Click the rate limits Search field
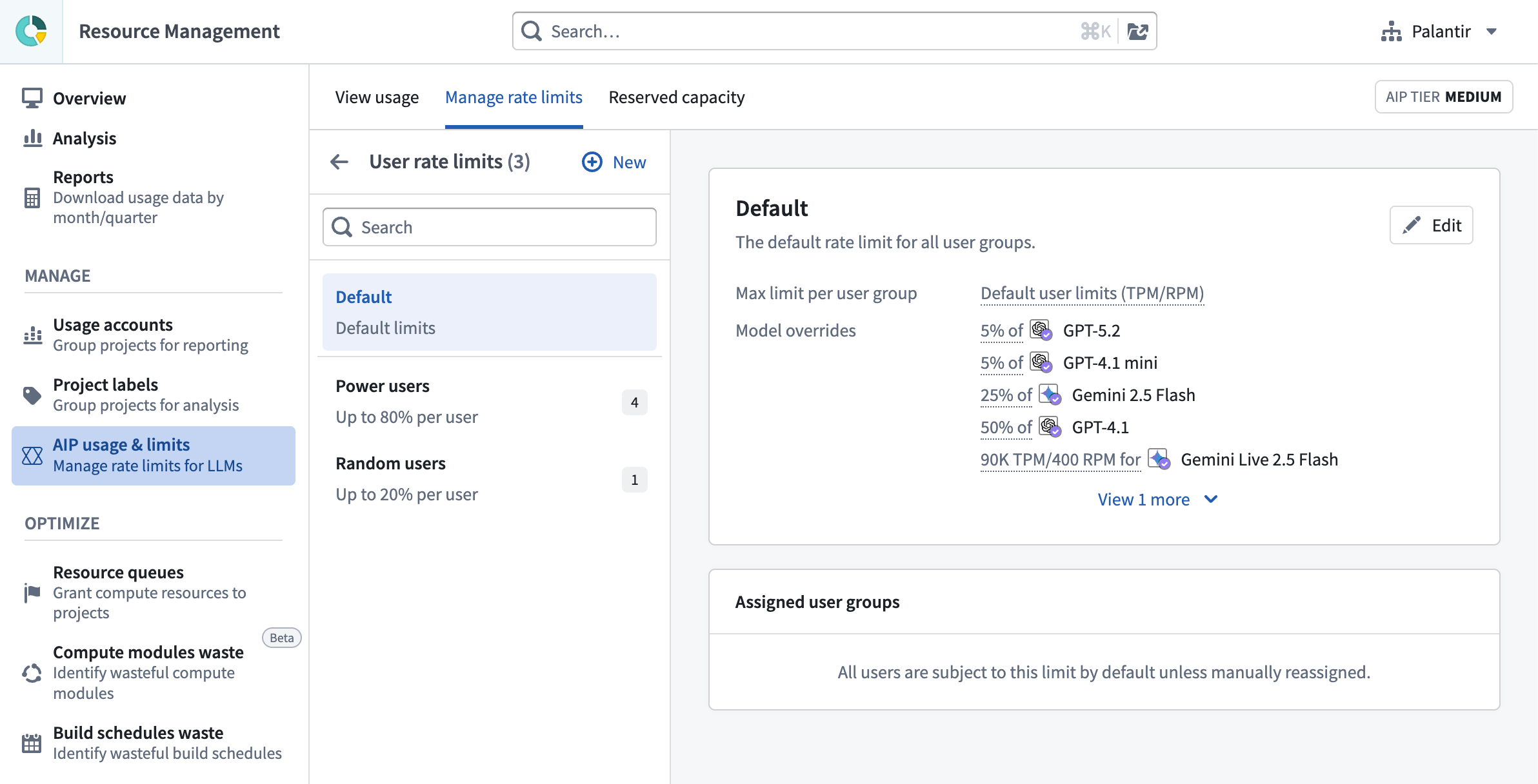 coord(490,227)
